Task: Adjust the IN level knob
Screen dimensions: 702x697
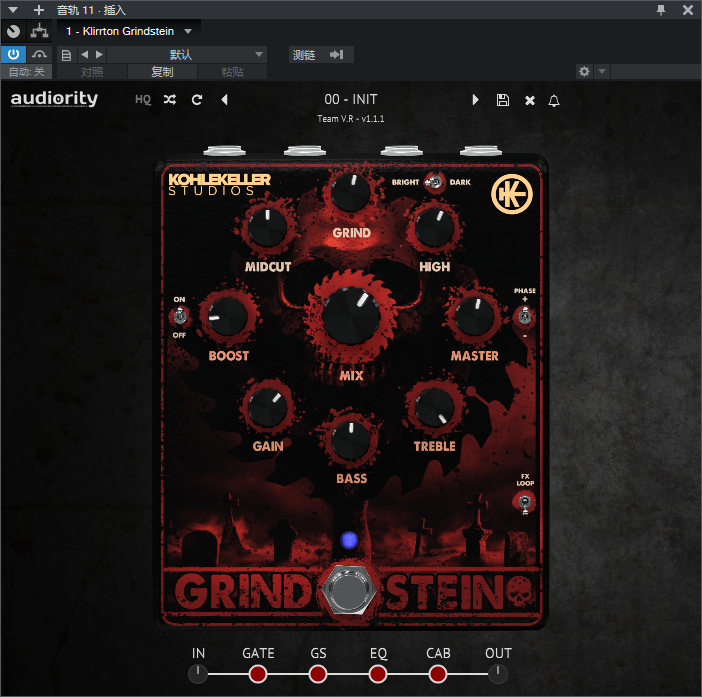Action: 198,674
